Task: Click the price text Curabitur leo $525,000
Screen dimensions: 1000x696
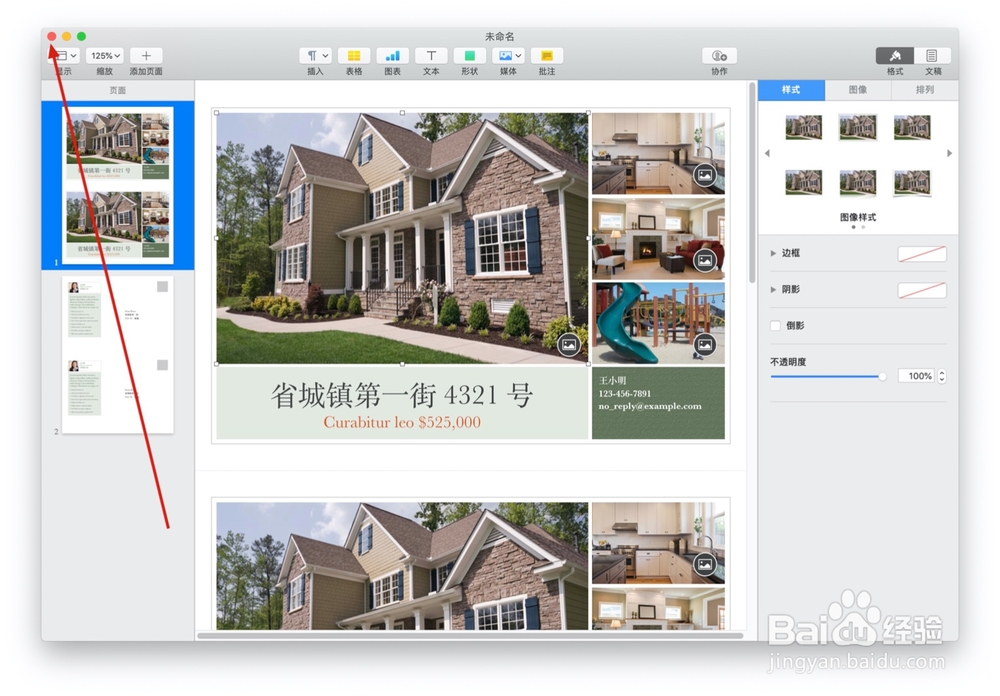Action: point(402,422)
